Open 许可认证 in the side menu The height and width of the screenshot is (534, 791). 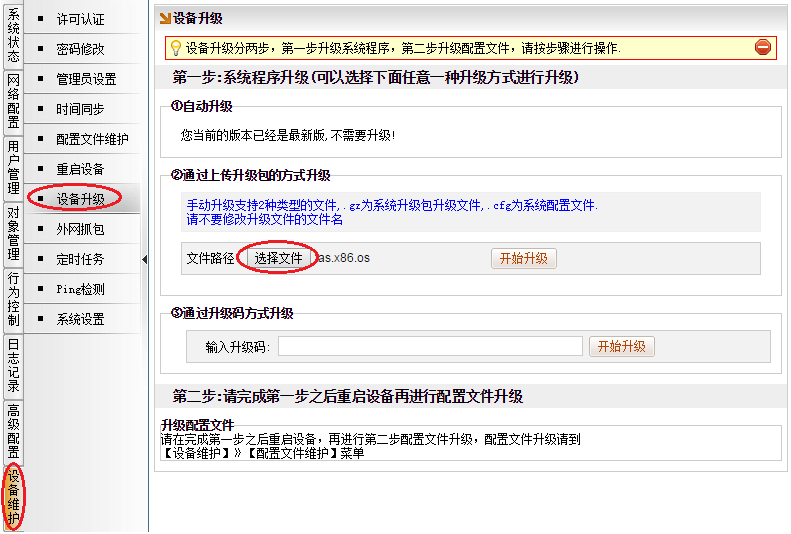(80, 19)
